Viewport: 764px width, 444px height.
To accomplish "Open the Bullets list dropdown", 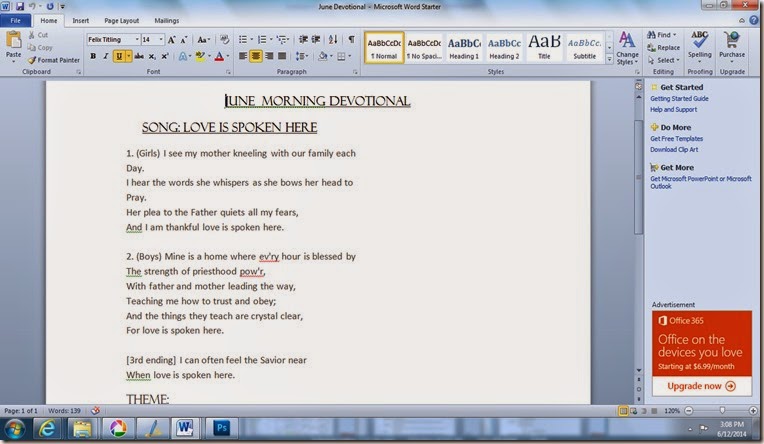I will [251, 39].
